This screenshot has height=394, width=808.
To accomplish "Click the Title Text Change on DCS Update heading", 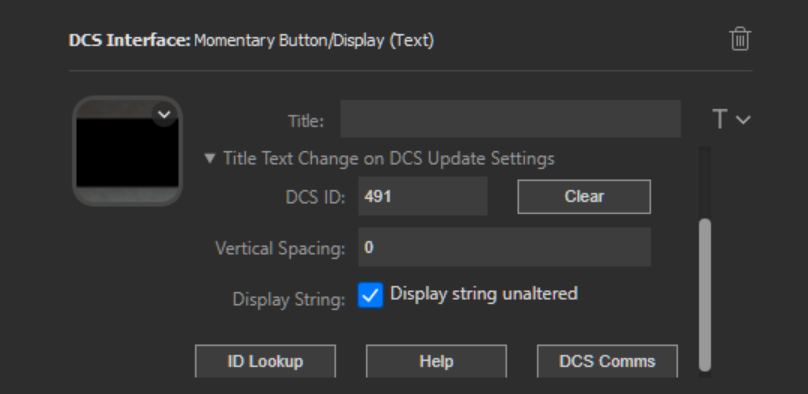I will (389, 159).
